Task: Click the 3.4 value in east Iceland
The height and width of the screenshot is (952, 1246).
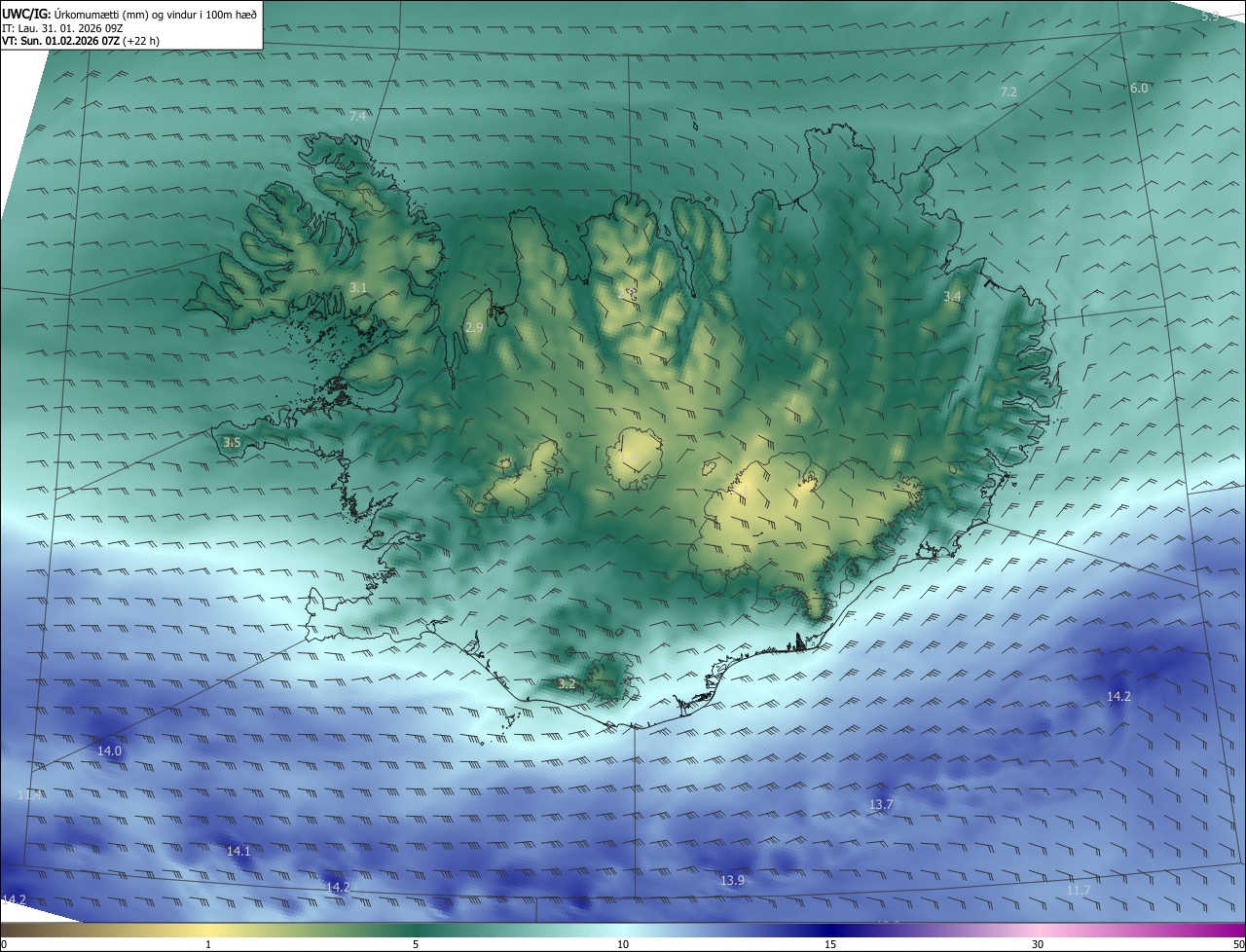Action: point(953,296)
